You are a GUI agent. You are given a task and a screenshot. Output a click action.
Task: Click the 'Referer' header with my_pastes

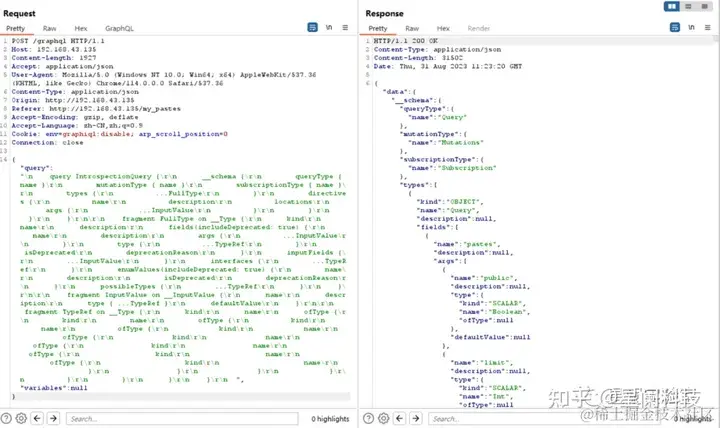[x=96, y=109]
